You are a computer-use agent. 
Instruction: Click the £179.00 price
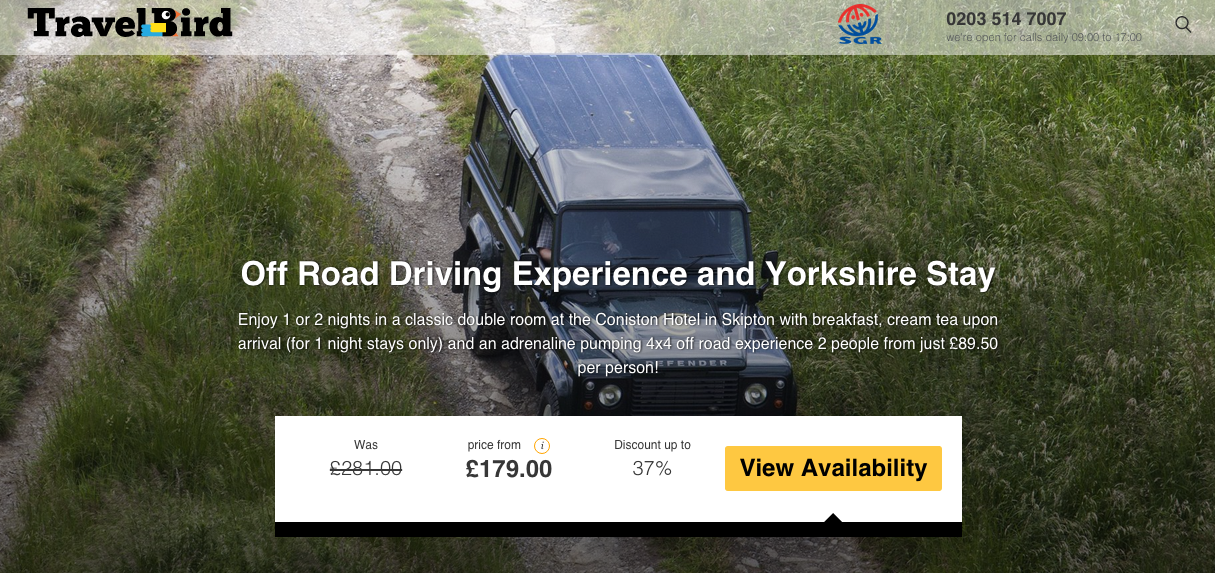509,469
